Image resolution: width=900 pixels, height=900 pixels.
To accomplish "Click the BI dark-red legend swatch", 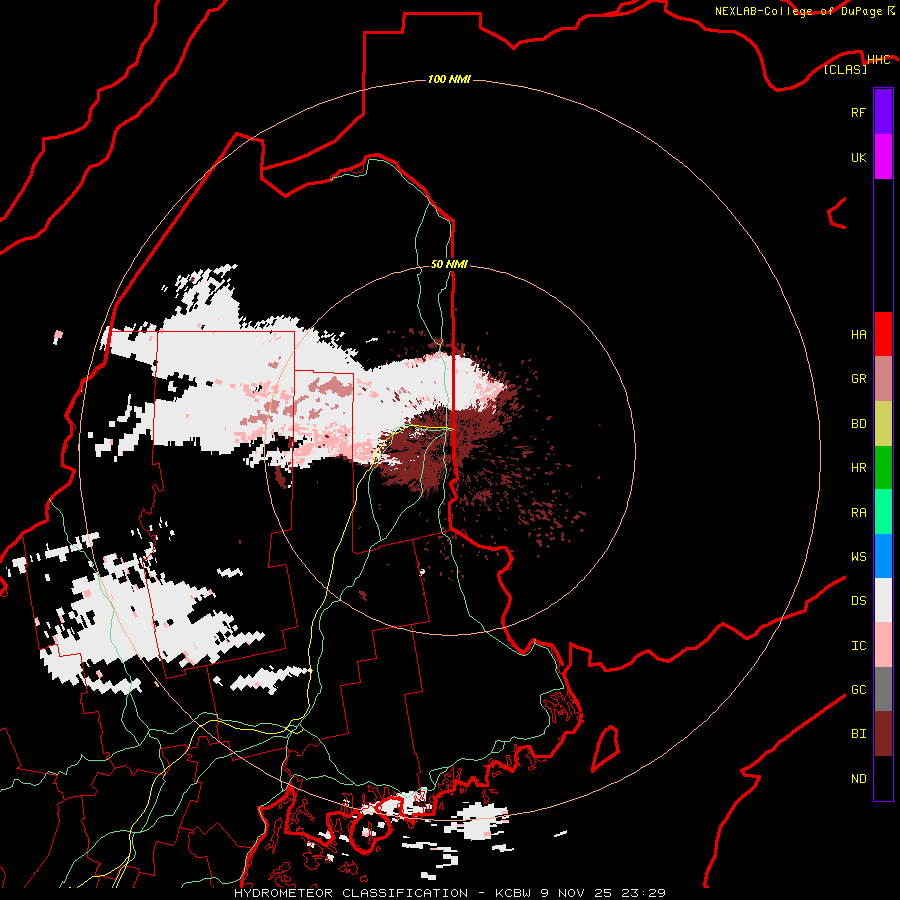I will (x=883, y=734).
